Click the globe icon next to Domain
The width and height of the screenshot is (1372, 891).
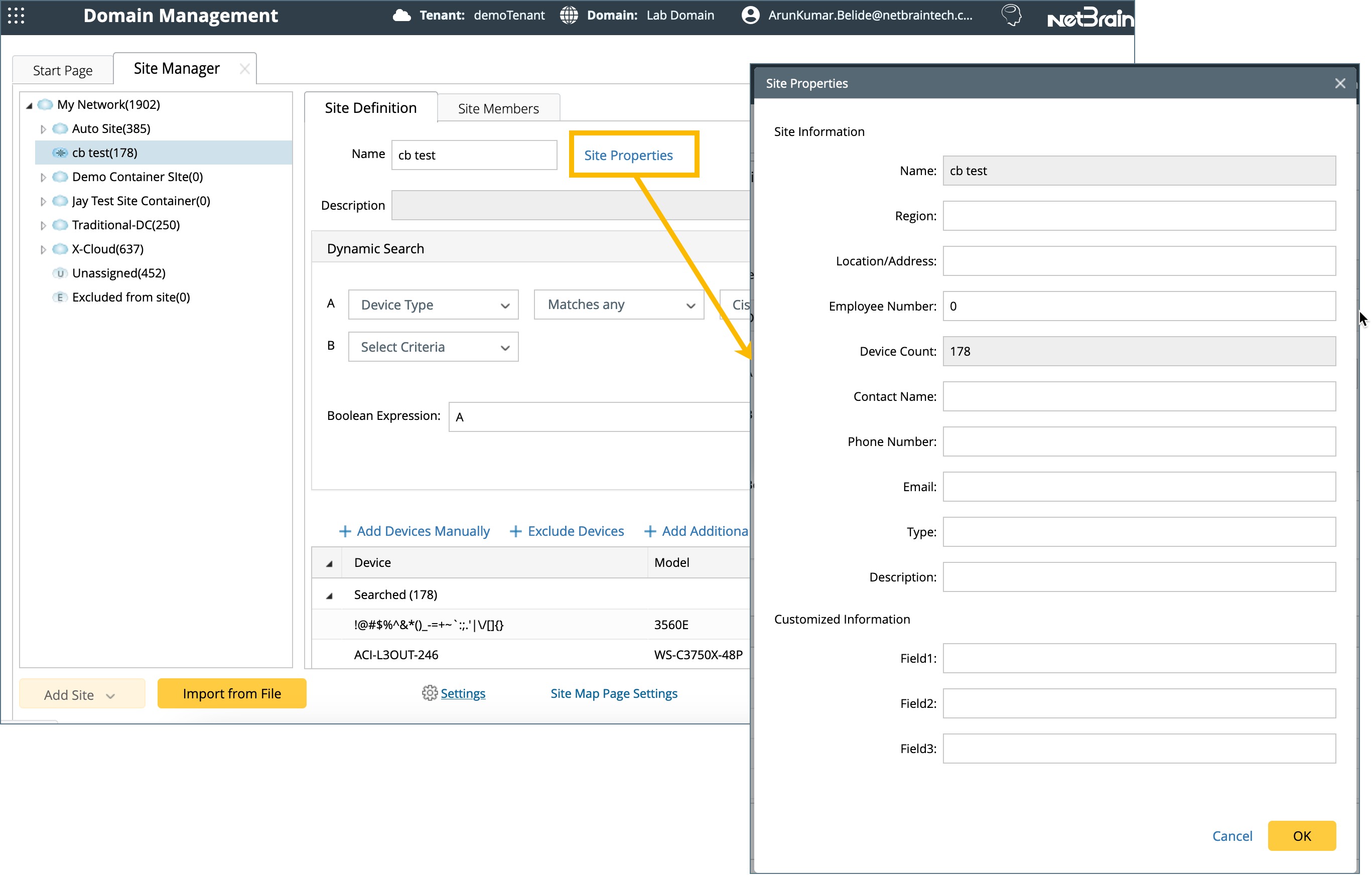click(570, 16)
